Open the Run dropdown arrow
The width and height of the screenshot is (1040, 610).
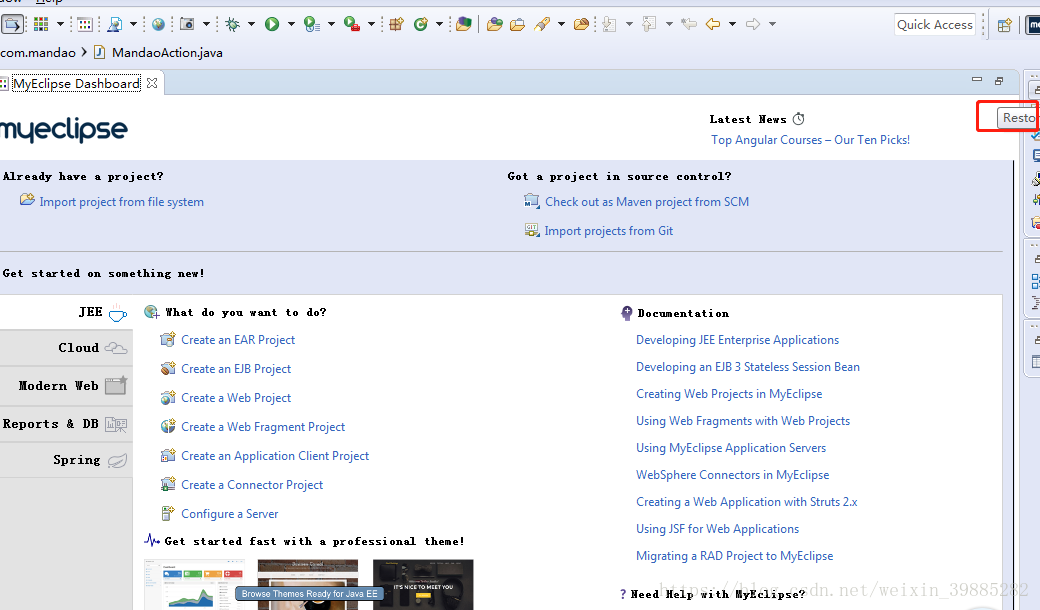pyautogui.click(x=291, y=25)
